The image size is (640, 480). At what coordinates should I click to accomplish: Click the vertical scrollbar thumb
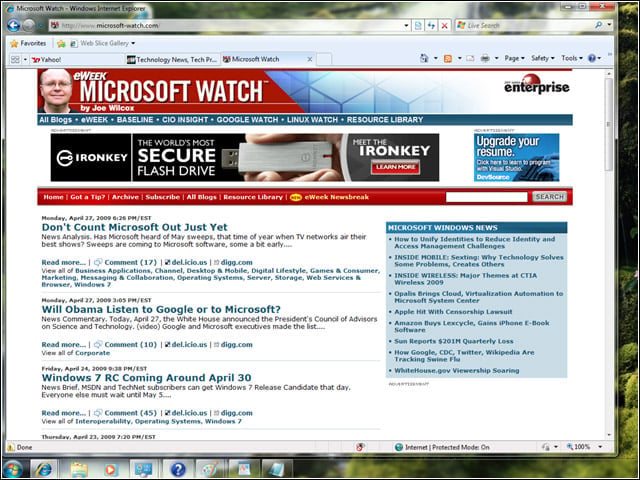coord(609,124)
